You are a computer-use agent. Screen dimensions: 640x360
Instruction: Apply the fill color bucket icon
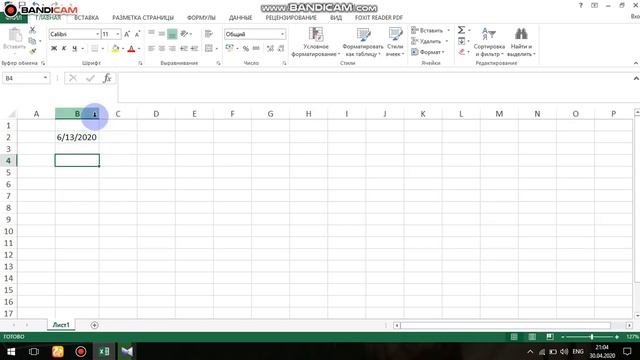point(116,49)
